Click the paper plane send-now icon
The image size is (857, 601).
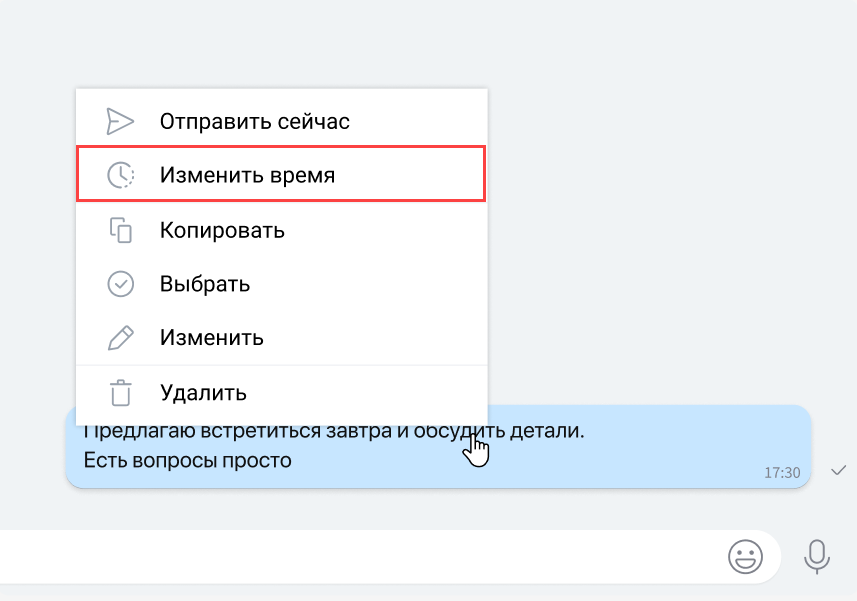pos(120,122)
